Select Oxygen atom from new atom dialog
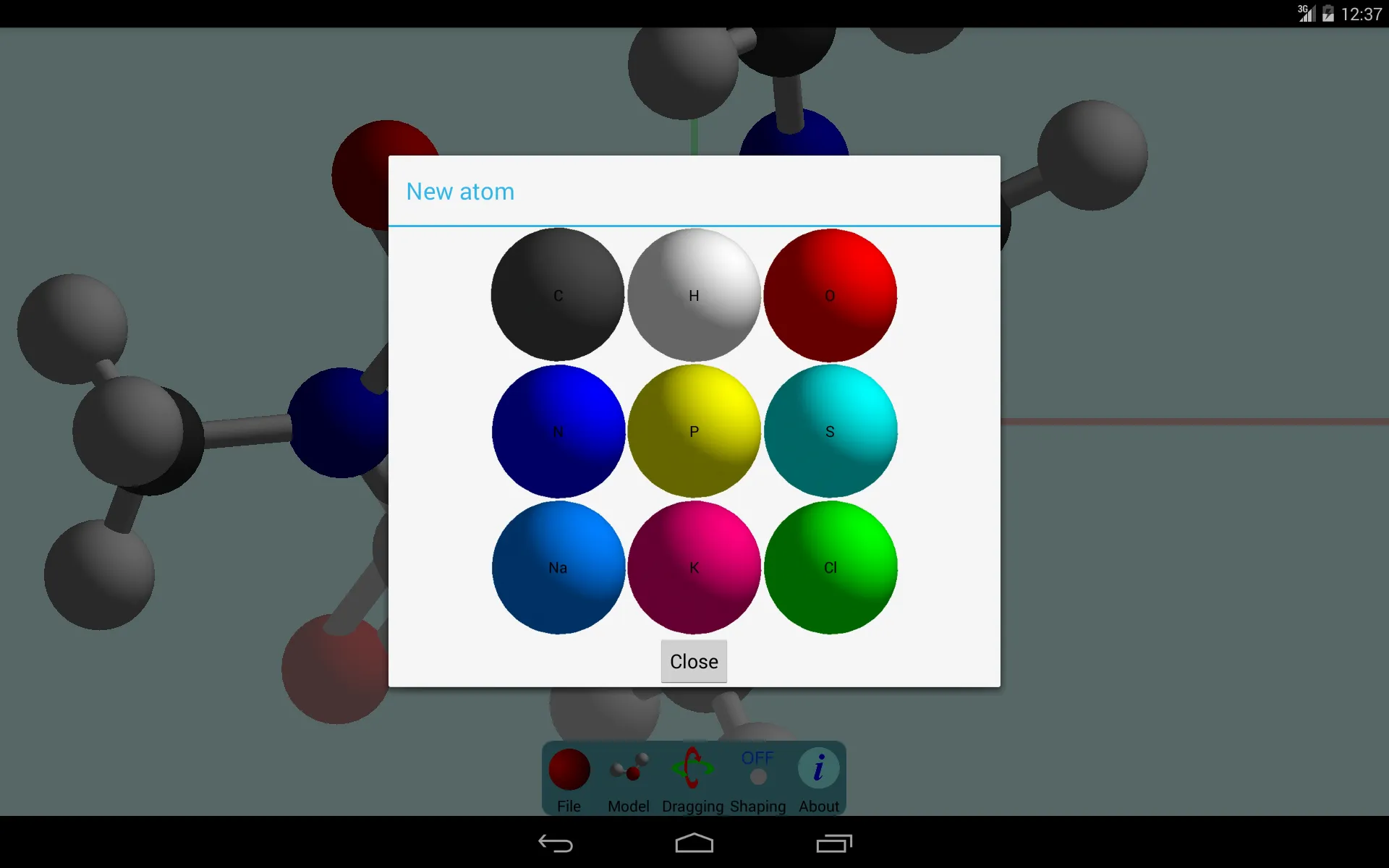 pyautogui.click(x=829, y=295)
